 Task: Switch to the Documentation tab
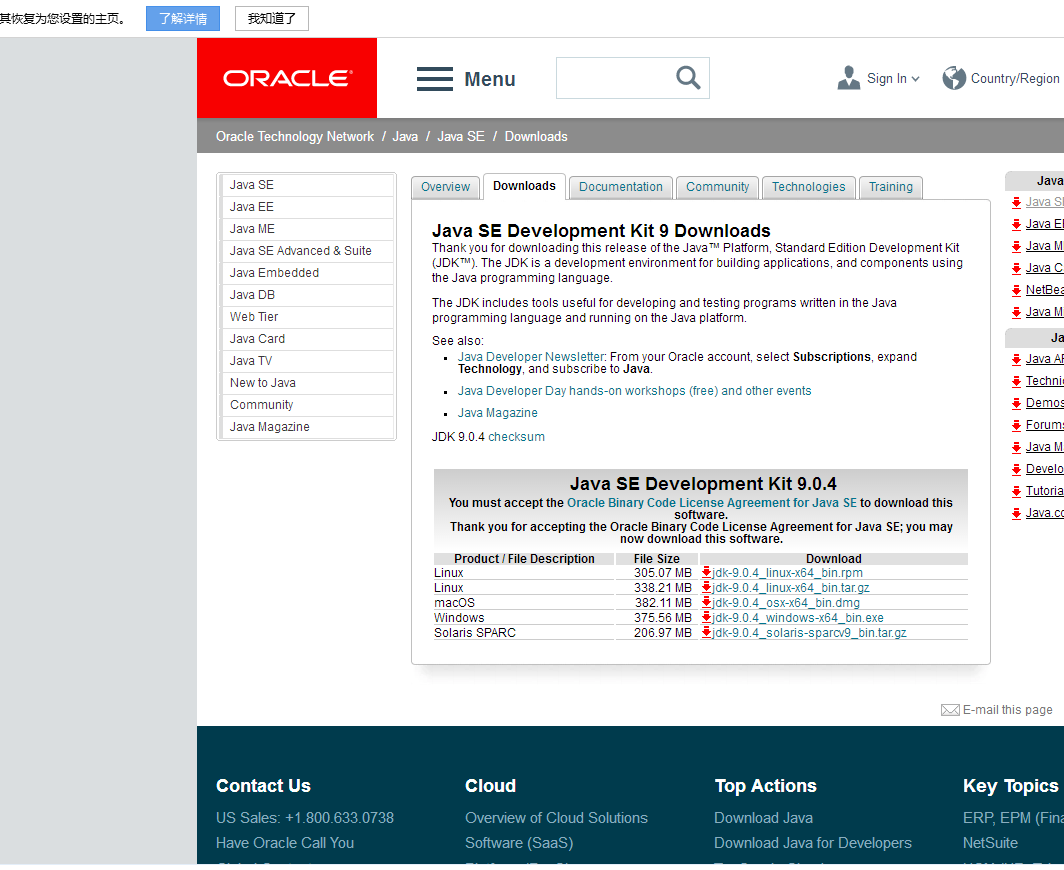point(621,187)
